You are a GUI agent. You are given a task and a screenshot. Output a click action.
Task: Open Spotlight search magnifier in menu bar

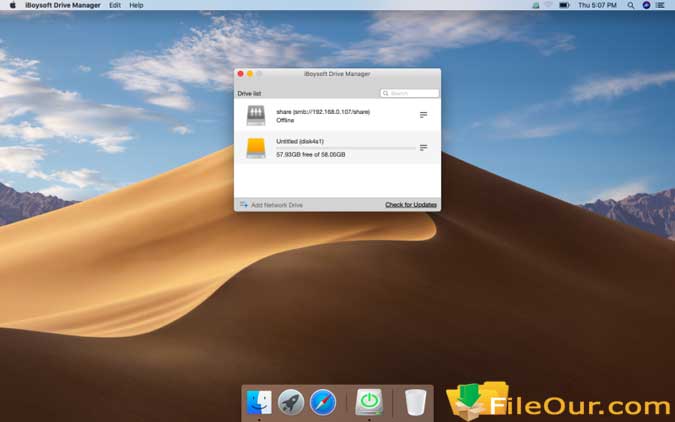click(631, 5)
